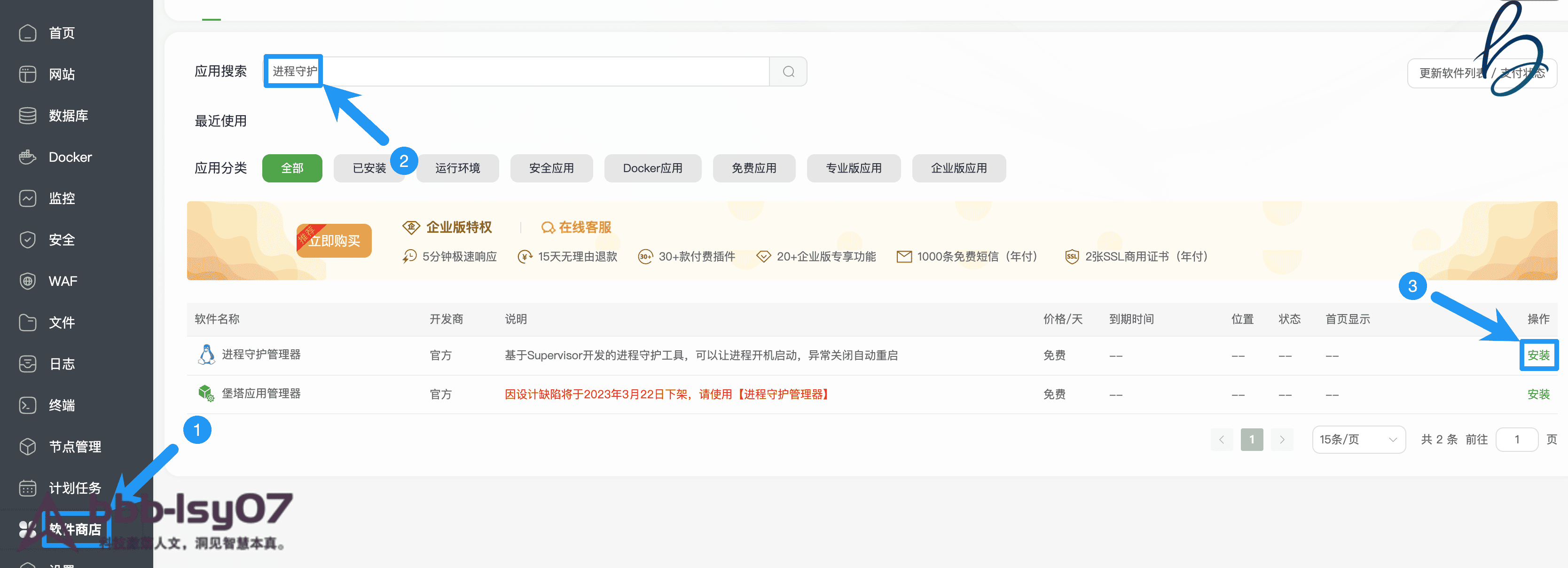The height and width of the screenshot is (568, 1568).
Task: Select the Docker应用 category
Action: tap(652, 168)
